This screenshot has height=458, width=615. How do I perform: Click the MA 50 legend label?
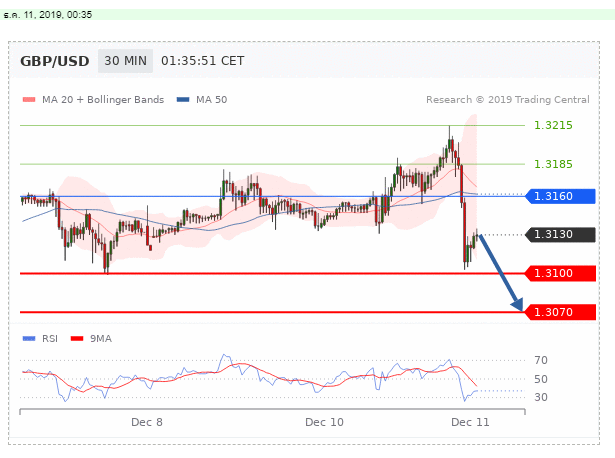click(x=211, y=100)
